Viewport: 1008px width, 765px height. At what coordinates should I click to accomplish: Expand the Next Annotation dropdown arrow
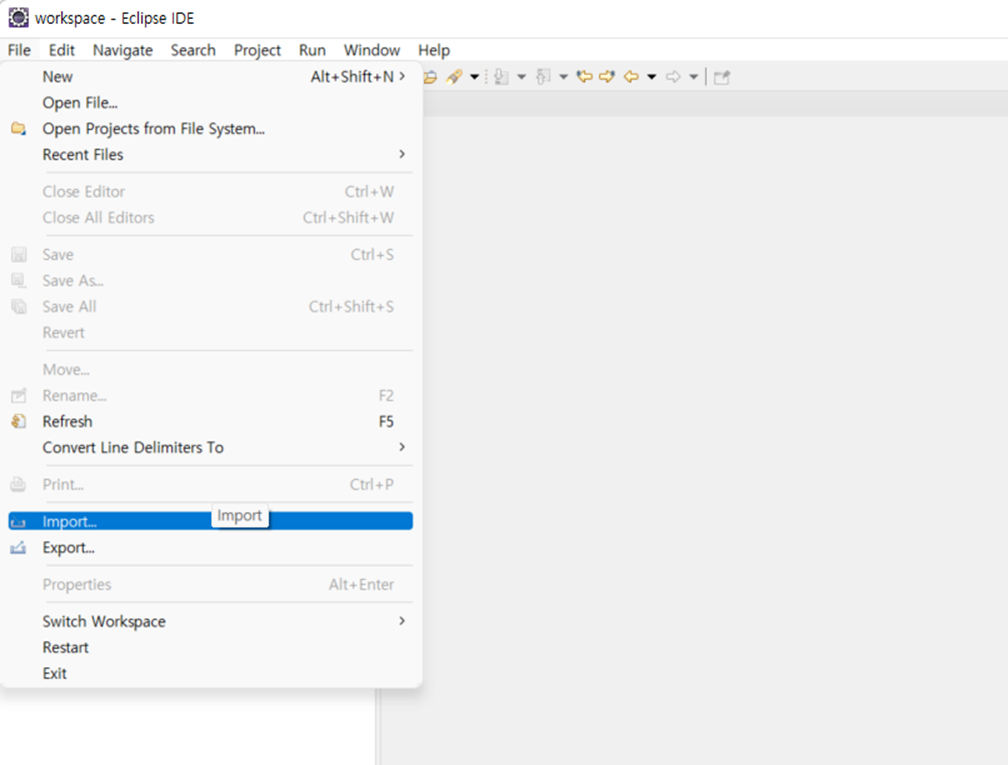(x=521, y=77)
